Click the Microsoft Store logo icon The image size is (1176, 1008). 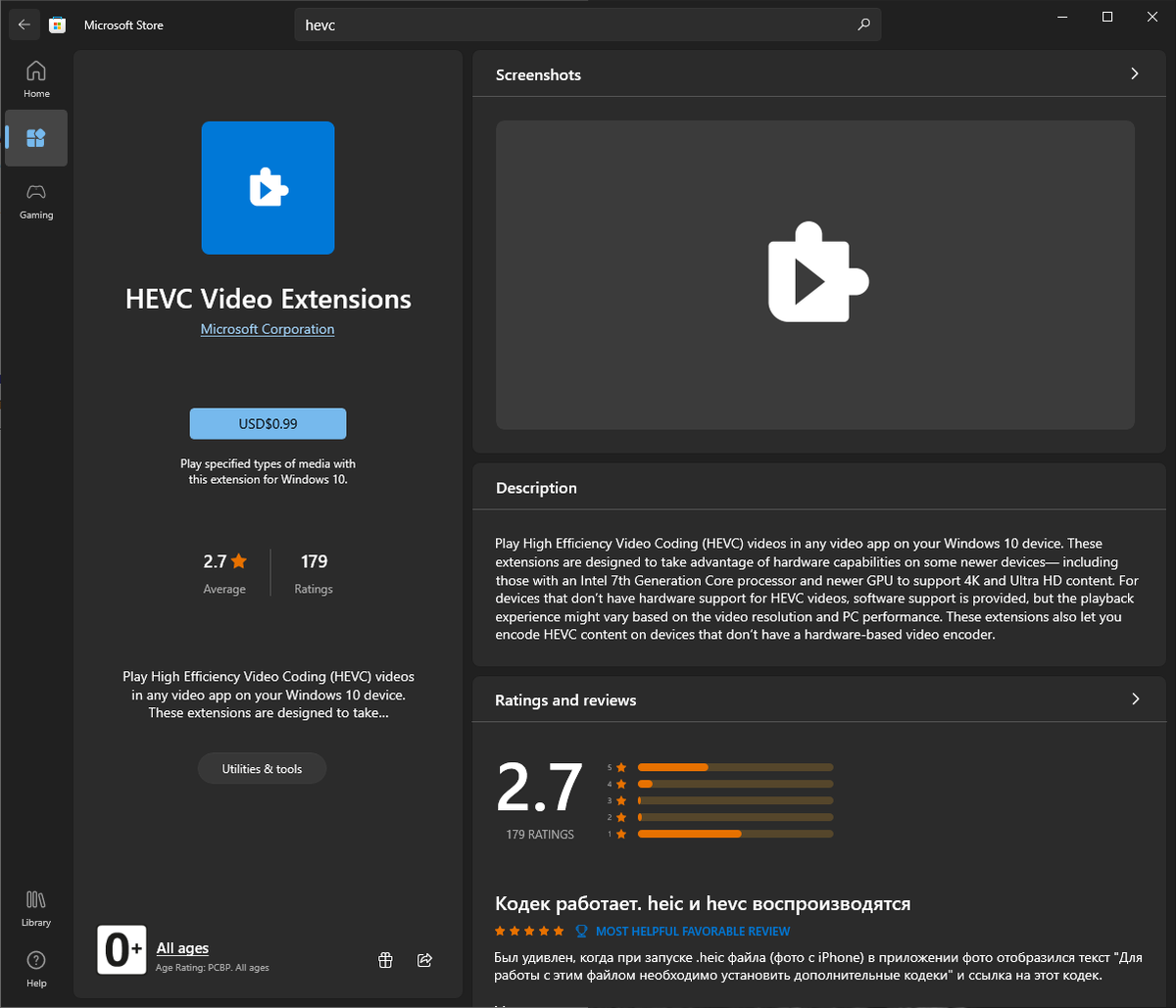pos(58,24)
